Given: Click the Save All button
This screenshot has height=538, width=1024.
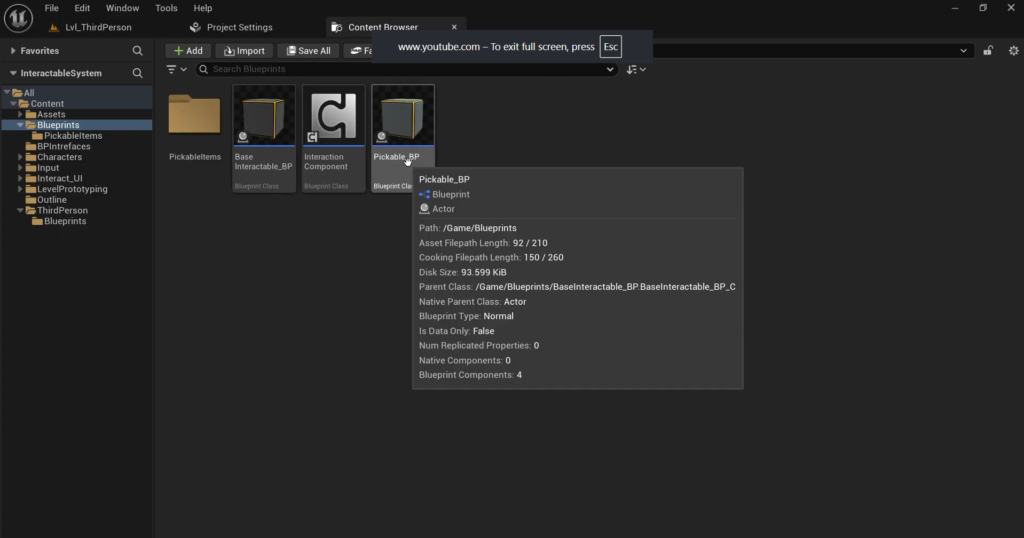Looking at the screenshot, I should (308, 51).
